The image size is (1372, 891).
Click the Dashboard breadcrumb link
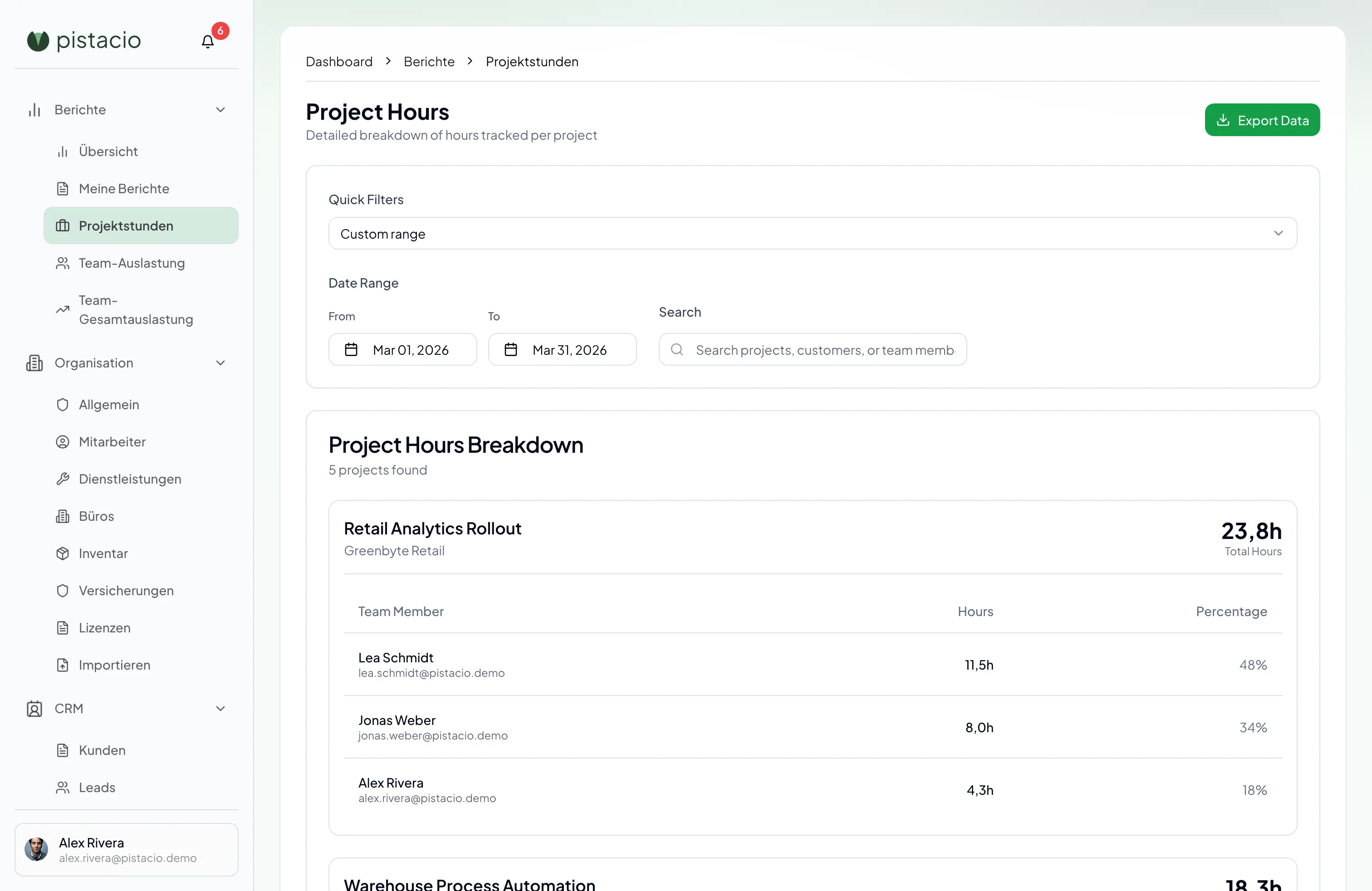pyautogui.click(x=339, y=62)
